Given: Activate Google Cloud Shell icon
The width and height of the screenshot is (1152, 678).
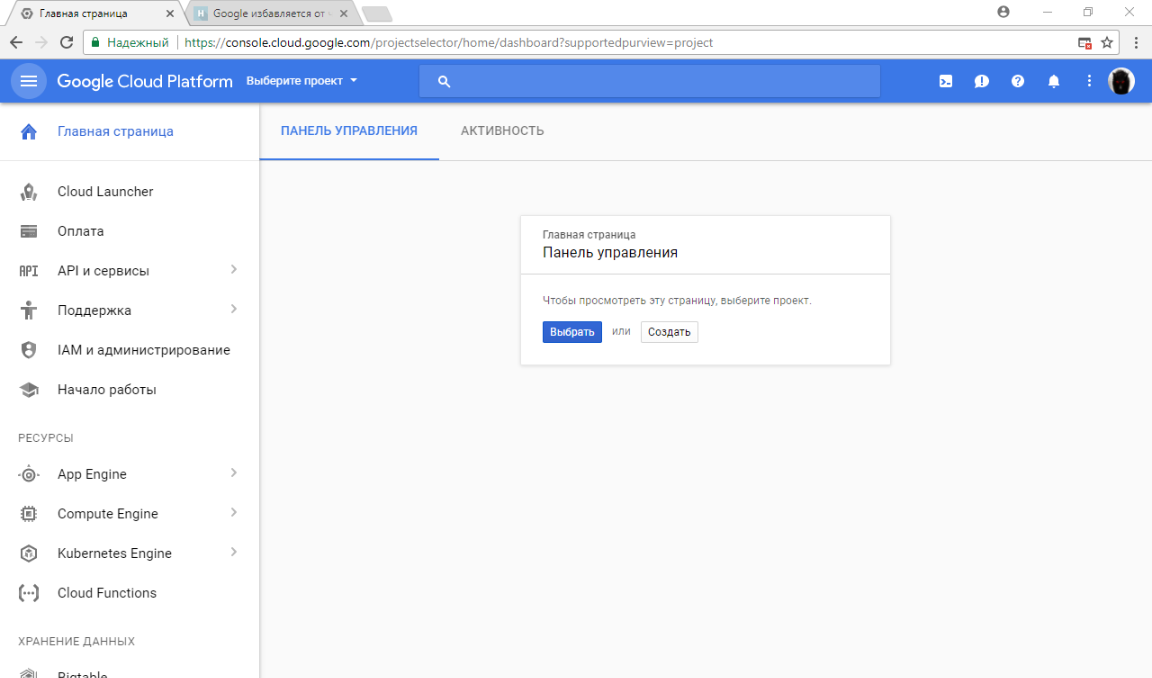Looking at the screenshot, I should 946,82.
